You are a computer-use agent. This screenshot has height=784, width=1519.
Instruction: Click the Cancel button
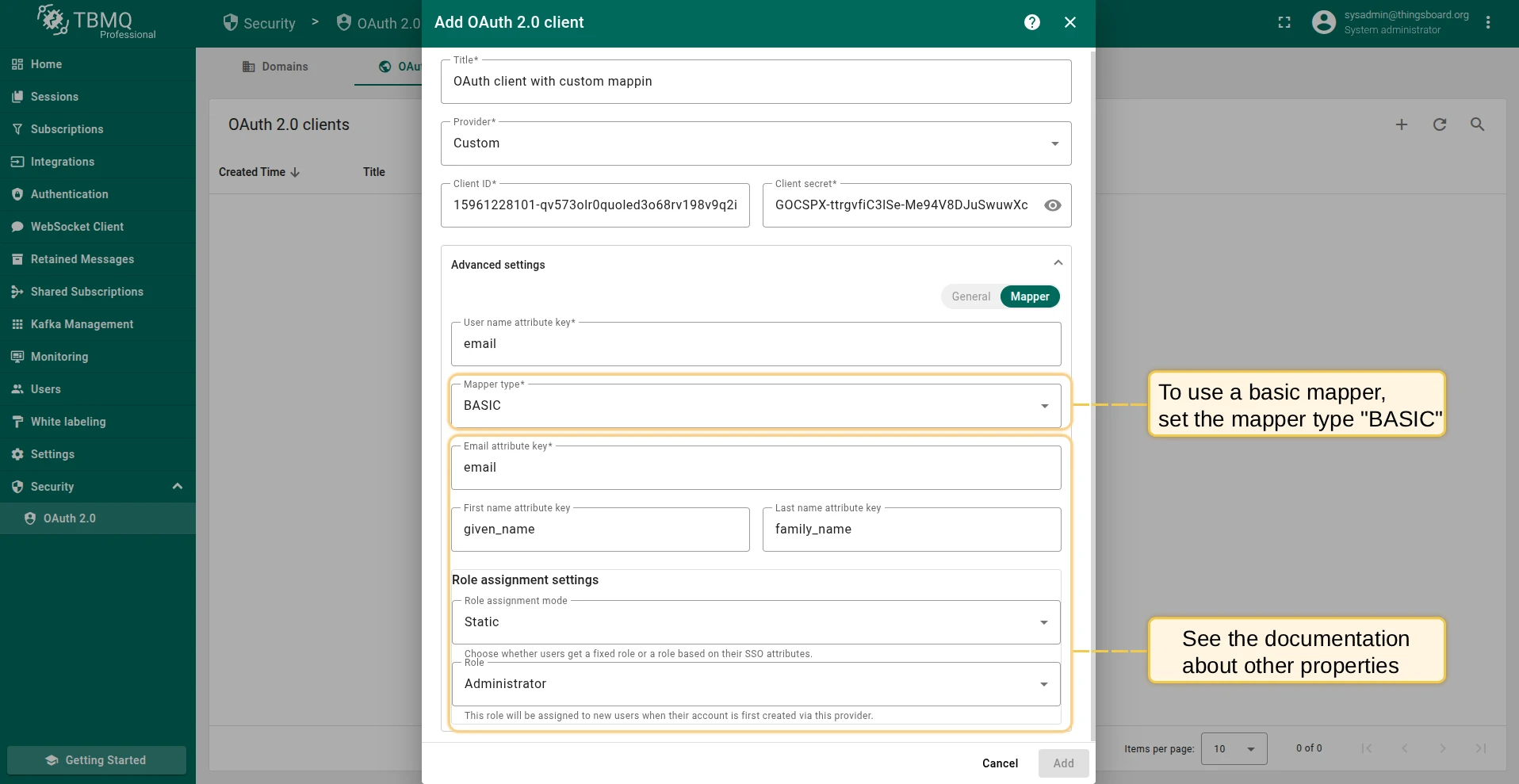(x=1000, y=763)
